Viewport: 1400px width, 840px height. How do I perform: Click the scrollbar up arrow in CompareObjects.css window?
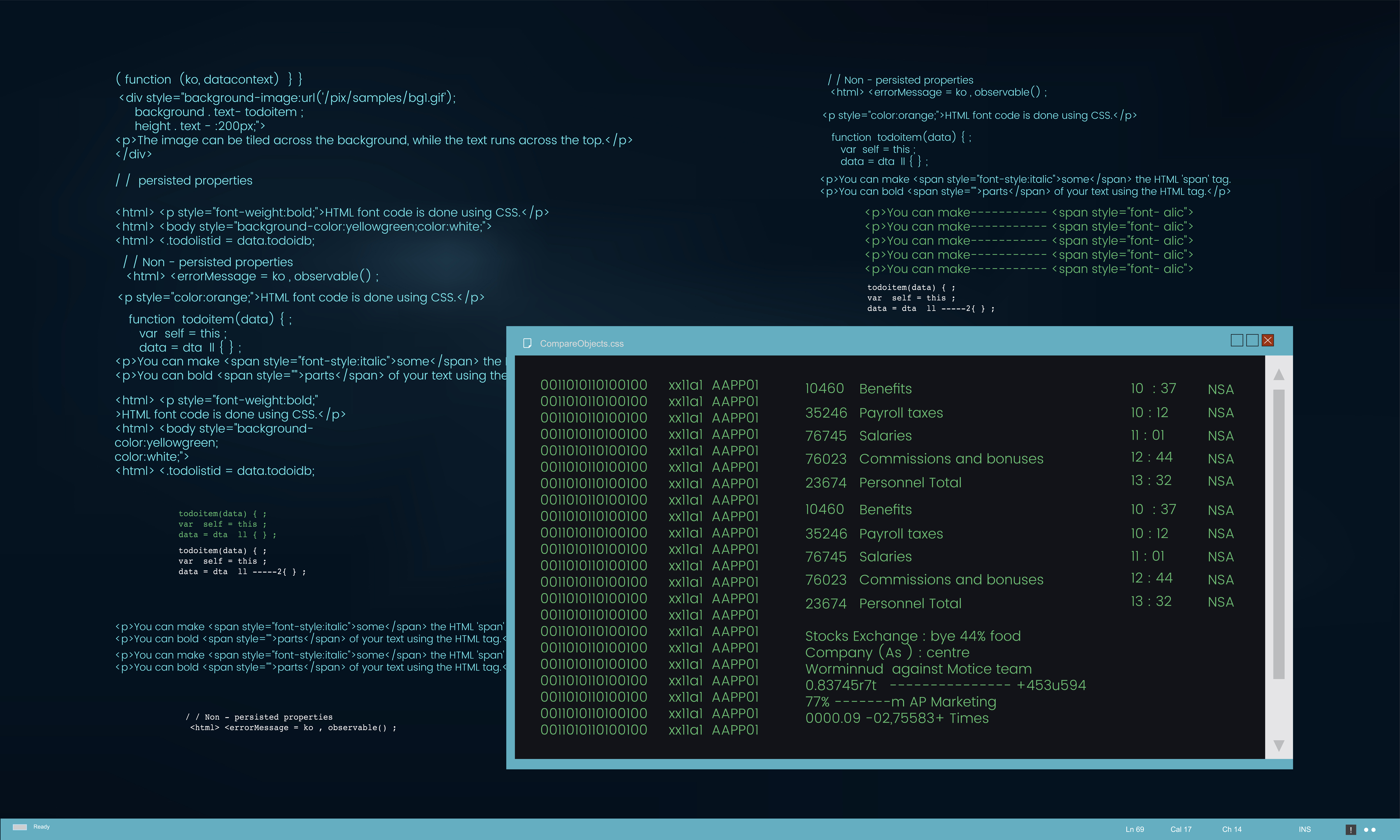(x=1280, y=374)
